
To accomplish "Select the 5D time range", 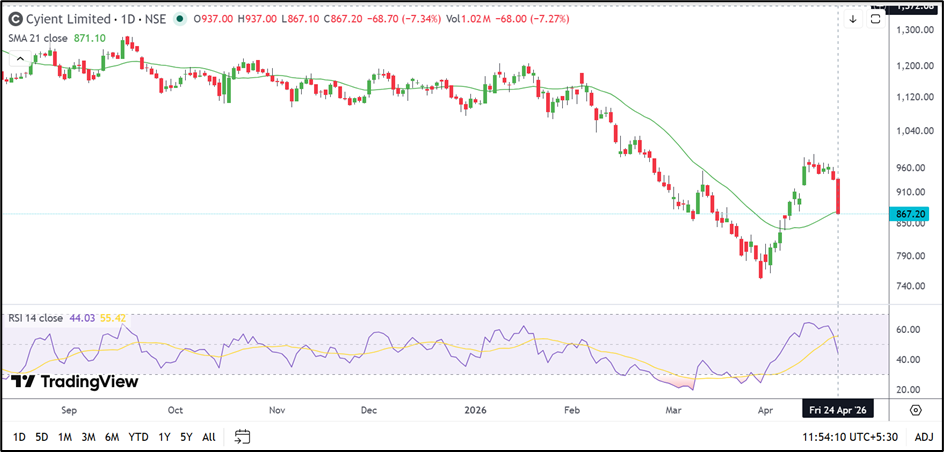I will pyautogui.click(x=42, y=437).
